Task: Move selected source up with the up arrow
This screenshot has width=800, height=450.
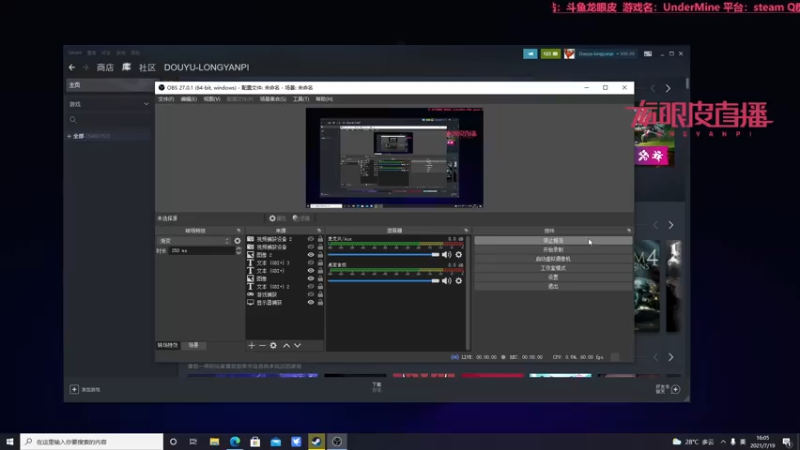Action: tap(286, 345)
